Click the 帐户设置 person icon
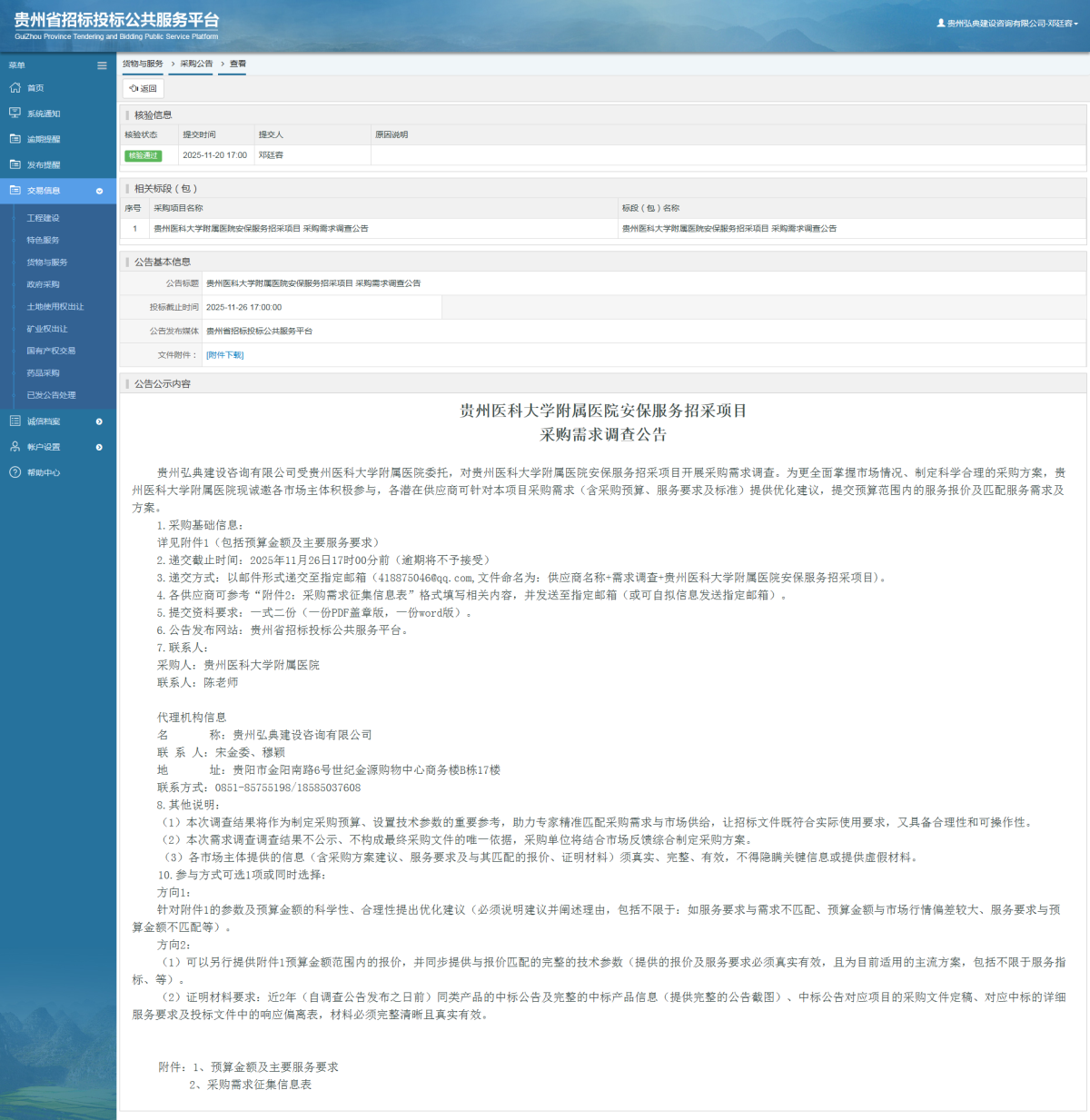The height and width of the screenshot is (1120, 1090). 15,446
